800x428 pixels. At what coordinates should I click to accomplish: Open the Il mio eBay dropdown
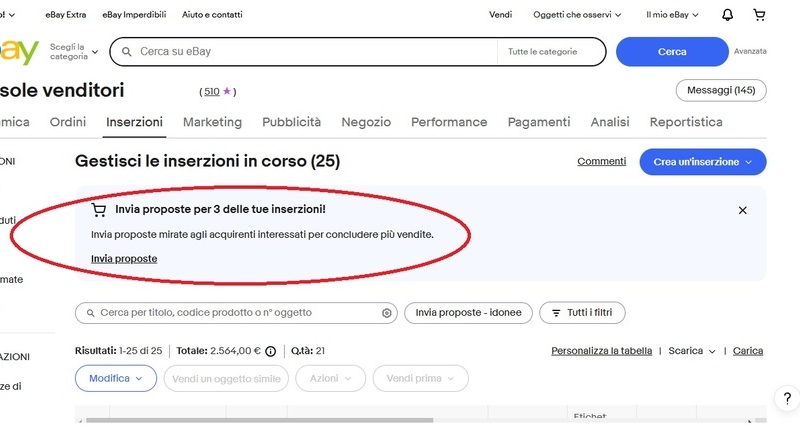tap(673, 15)
